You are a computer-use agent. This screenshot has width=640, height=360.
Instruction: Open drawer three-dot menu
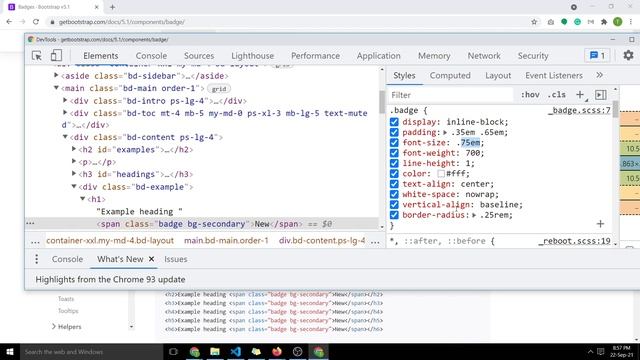(x=36, y=259)
